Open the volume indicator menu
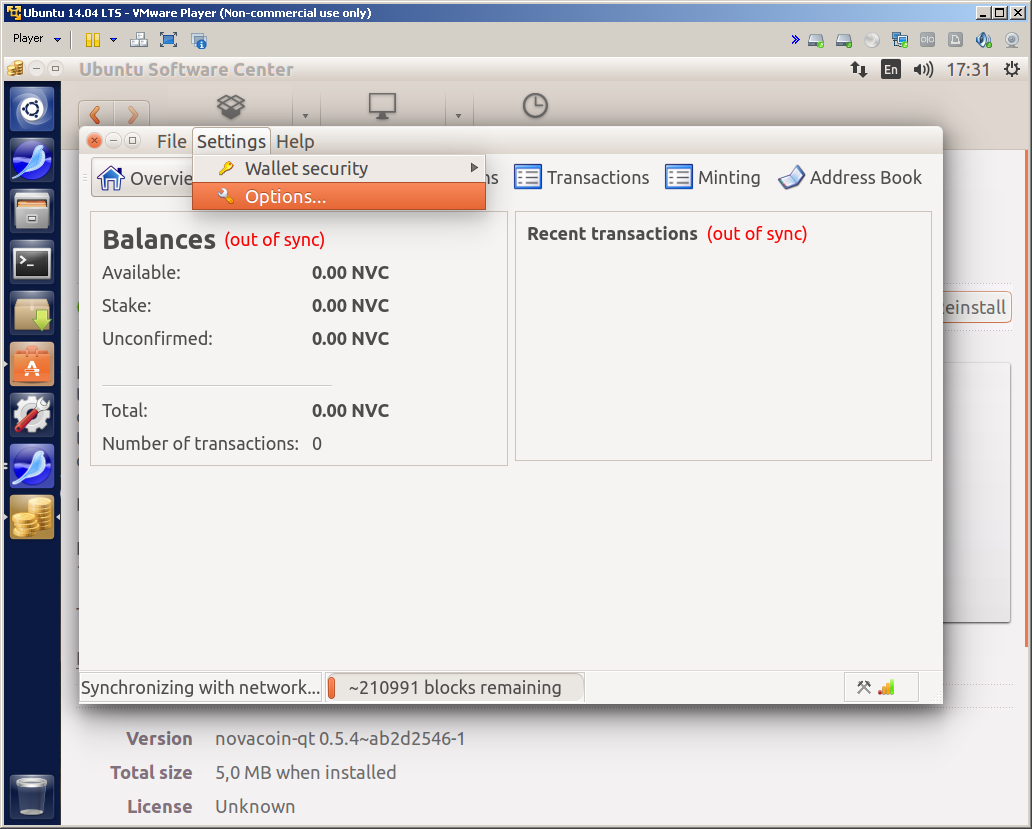This screenshot has width=1032, height=829. [x=923, y=69]
